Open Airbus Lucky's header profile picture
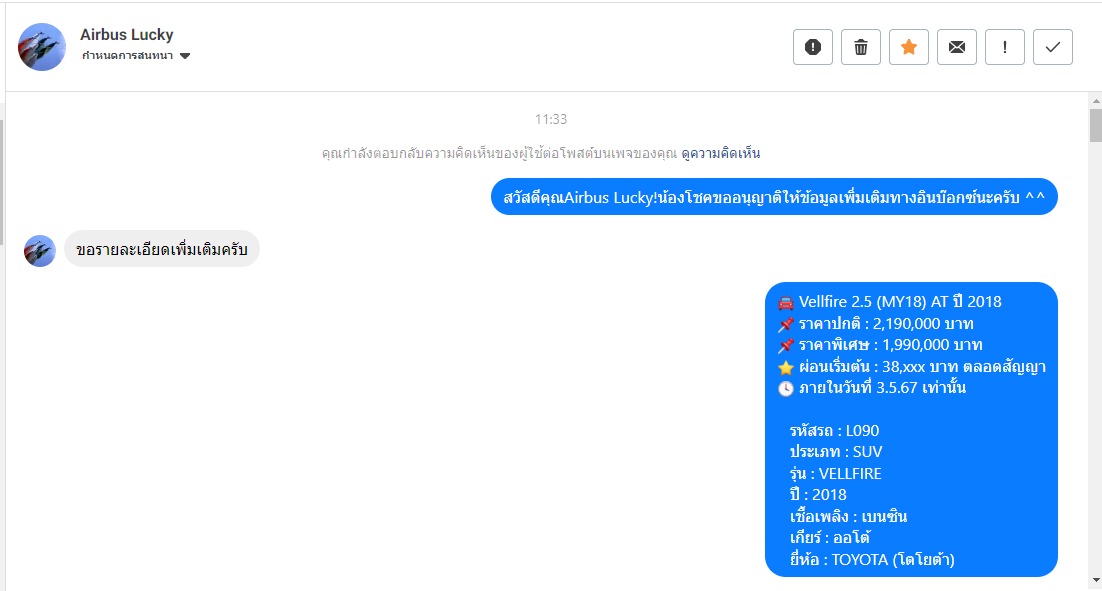The width and height of the screenshot is (1102, 591). coord(41,47)
